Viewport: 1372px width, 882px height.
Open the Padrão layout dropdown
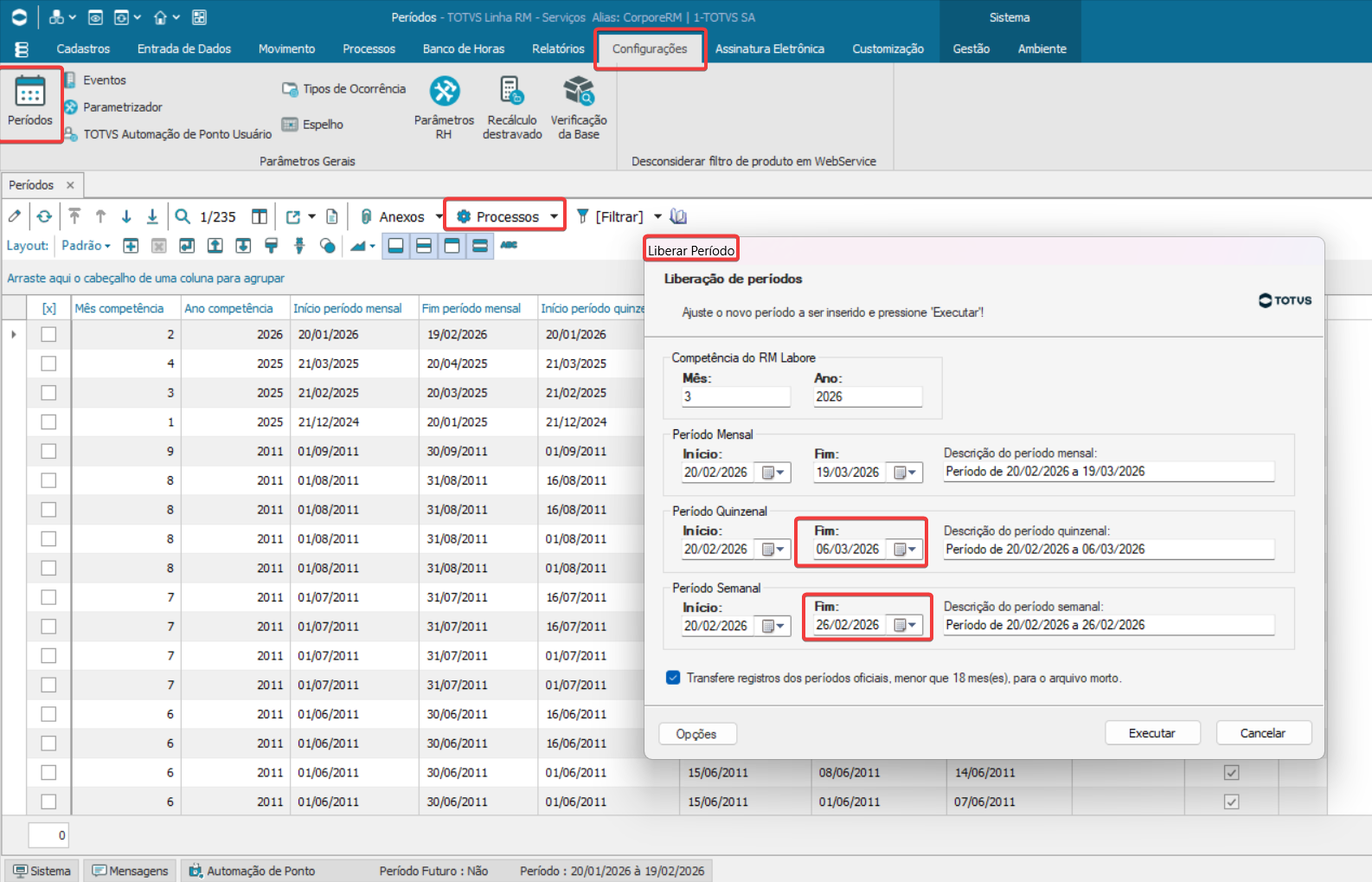click(x=86, y=246)
